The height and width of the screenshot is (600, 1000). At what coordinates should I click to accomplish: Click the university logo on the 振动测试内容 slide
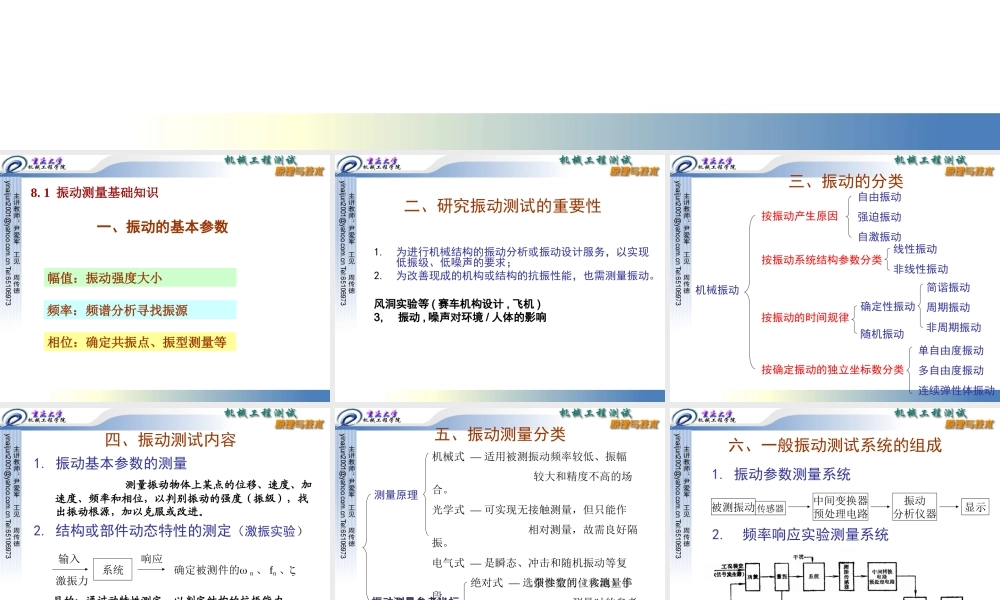pos(33,418)
